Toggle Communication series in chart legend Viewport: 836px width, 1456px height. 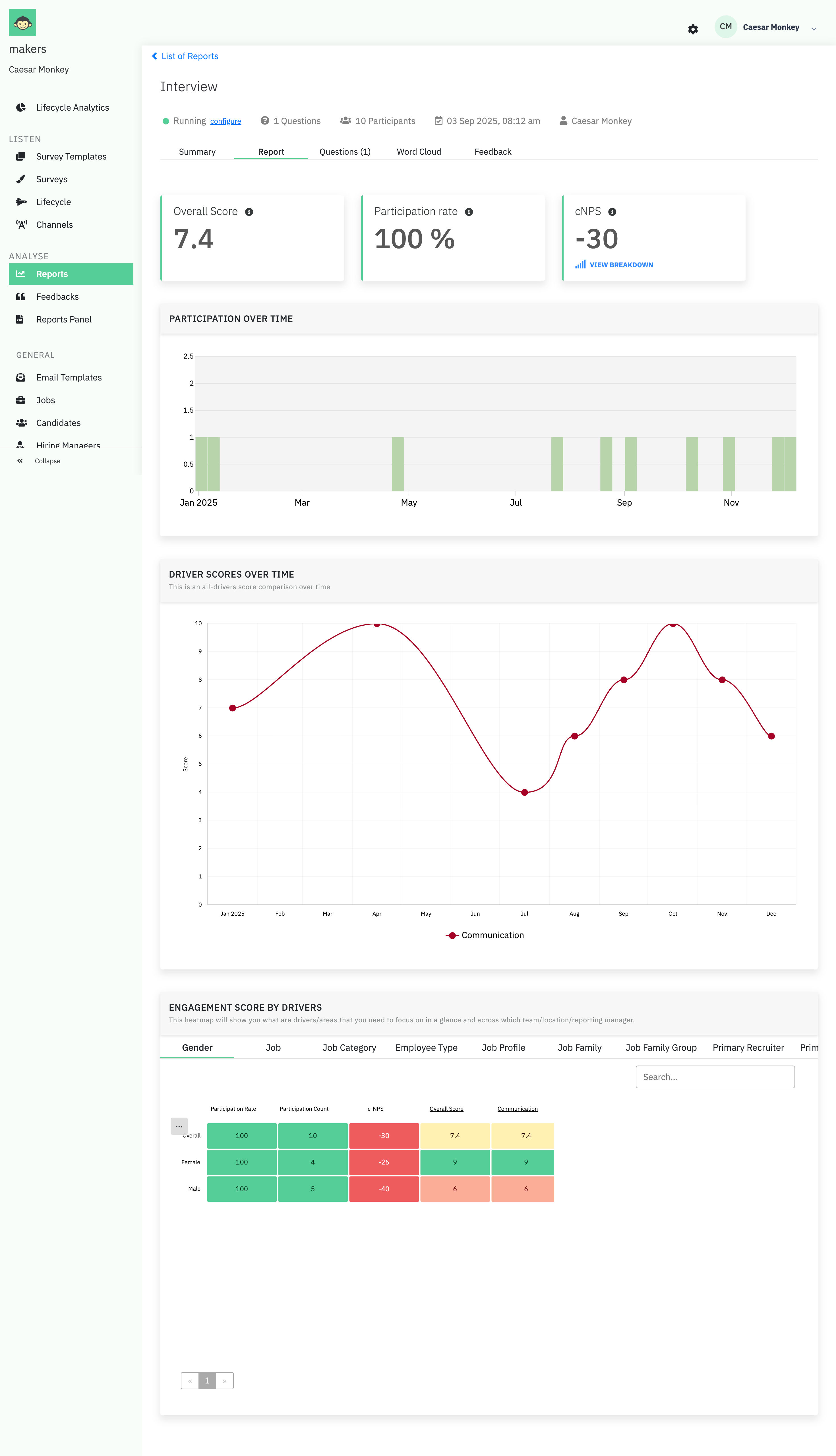485,935
